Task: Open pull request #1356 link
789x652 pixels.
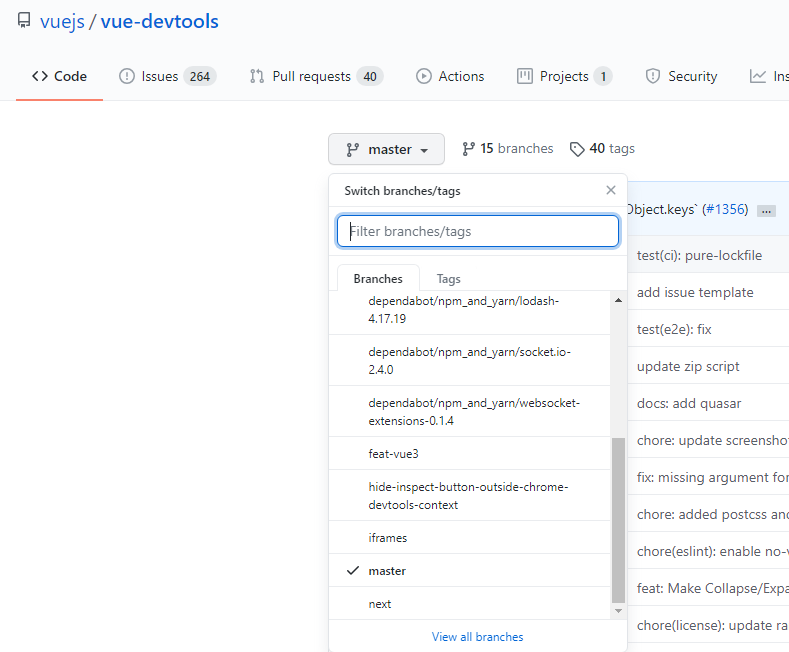Action: pos(725,209)
